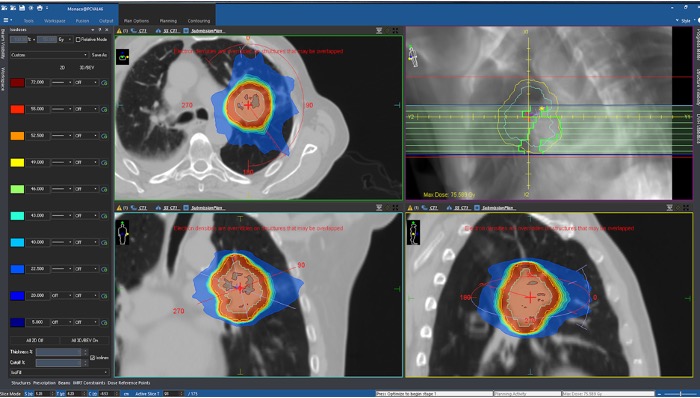
Task: Click the warning triangle icon above axial view
Action: pos(119,31)
